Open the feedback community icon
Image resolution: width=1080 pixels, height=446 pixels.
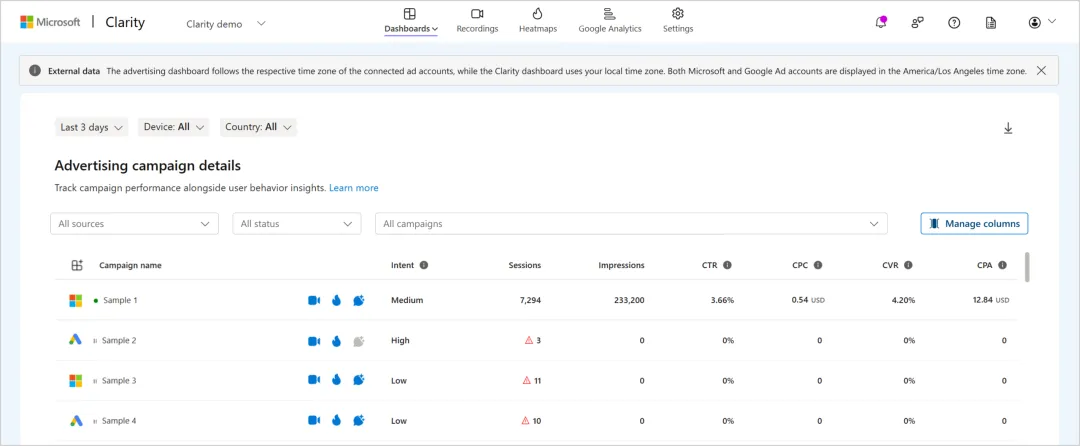[917, 22]
